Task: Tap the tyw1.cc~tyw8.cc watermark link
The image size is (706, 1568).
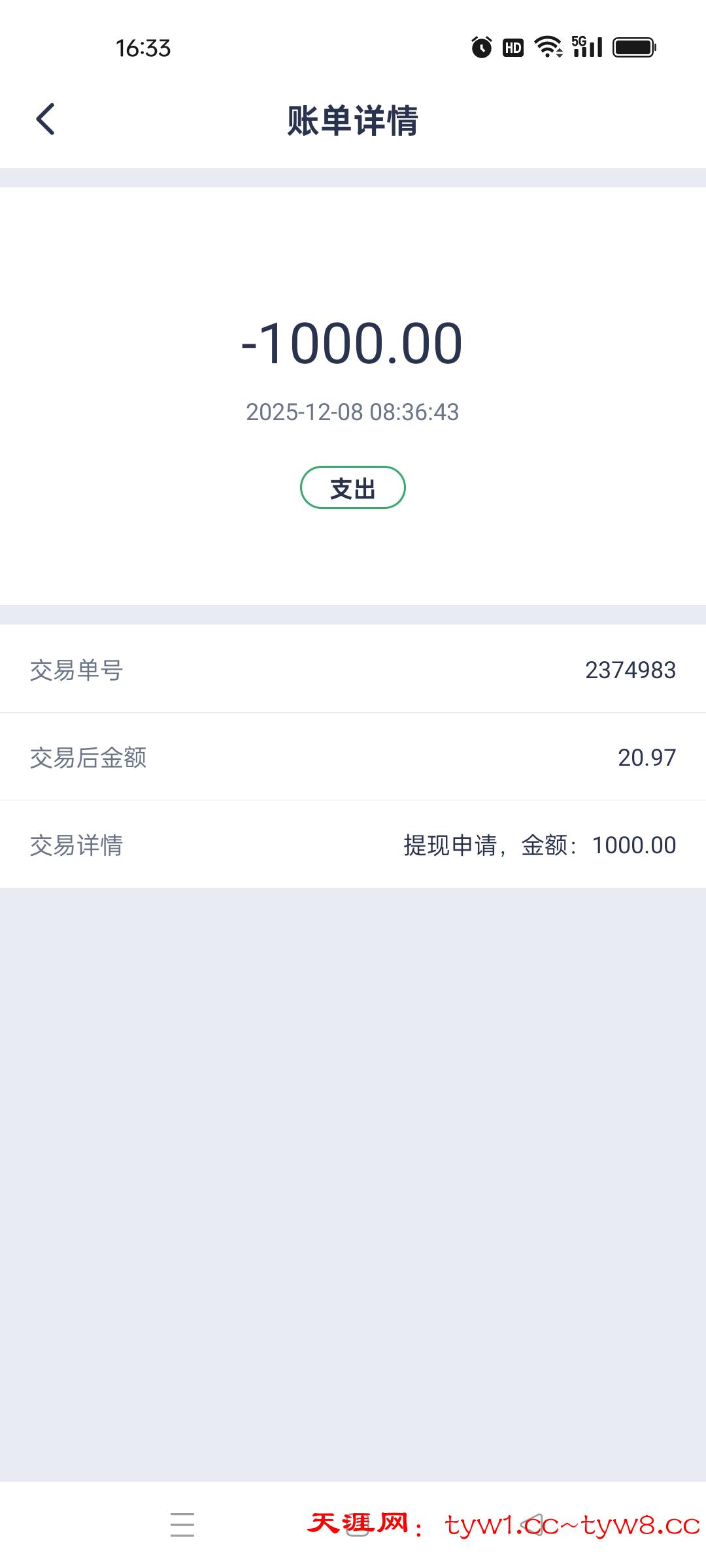Action: [x=572, y=1526]
